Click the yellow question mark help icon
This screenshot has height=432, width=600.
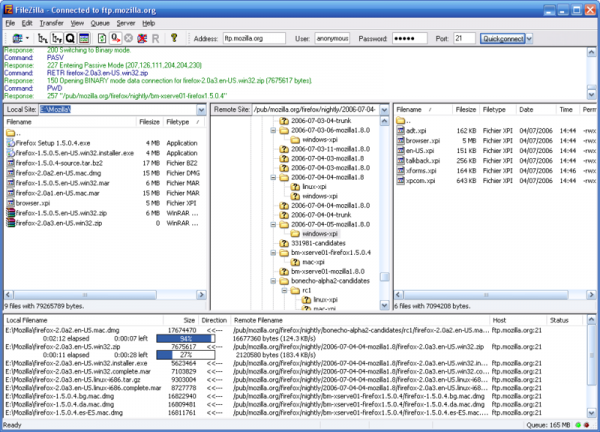click(x=174, y=37)
